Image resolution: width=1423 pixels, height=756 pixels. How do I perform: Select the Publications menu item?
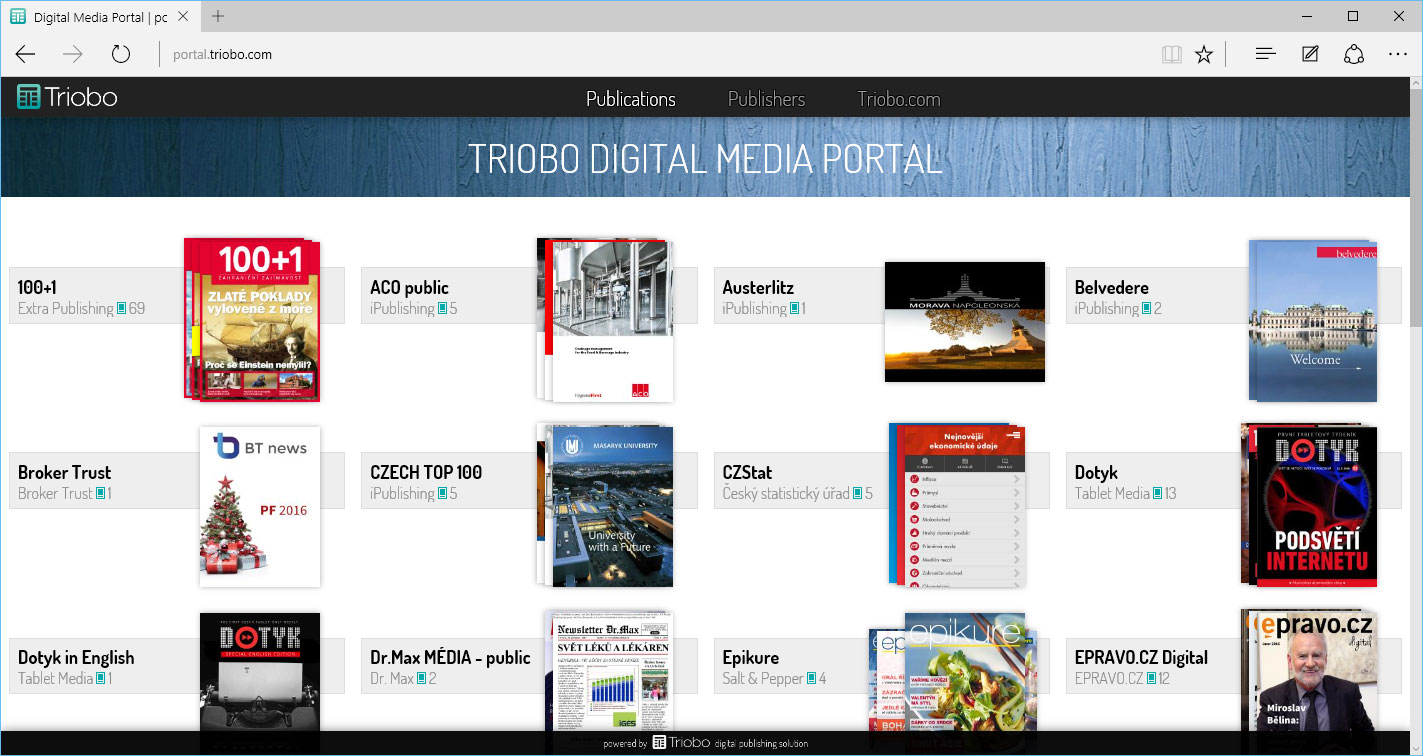pyautogui.click(x=630, y=99)
